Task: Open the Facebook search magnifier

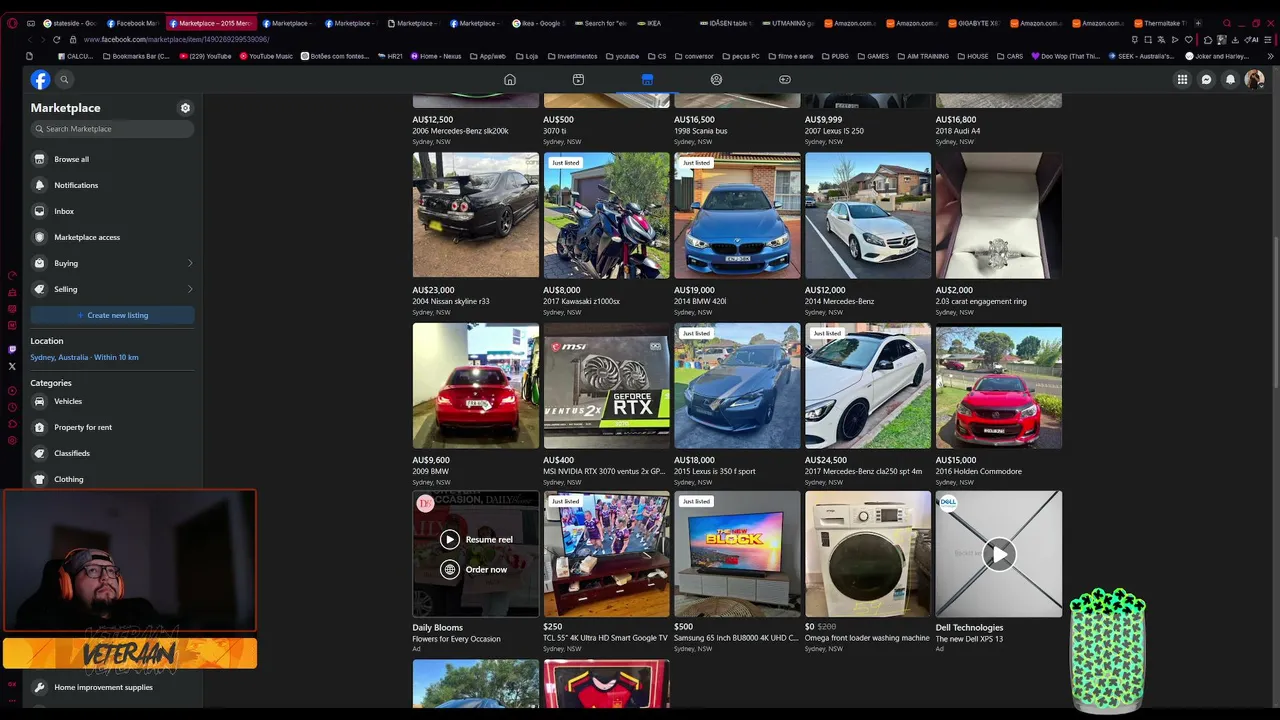Action: coord(64,80)
